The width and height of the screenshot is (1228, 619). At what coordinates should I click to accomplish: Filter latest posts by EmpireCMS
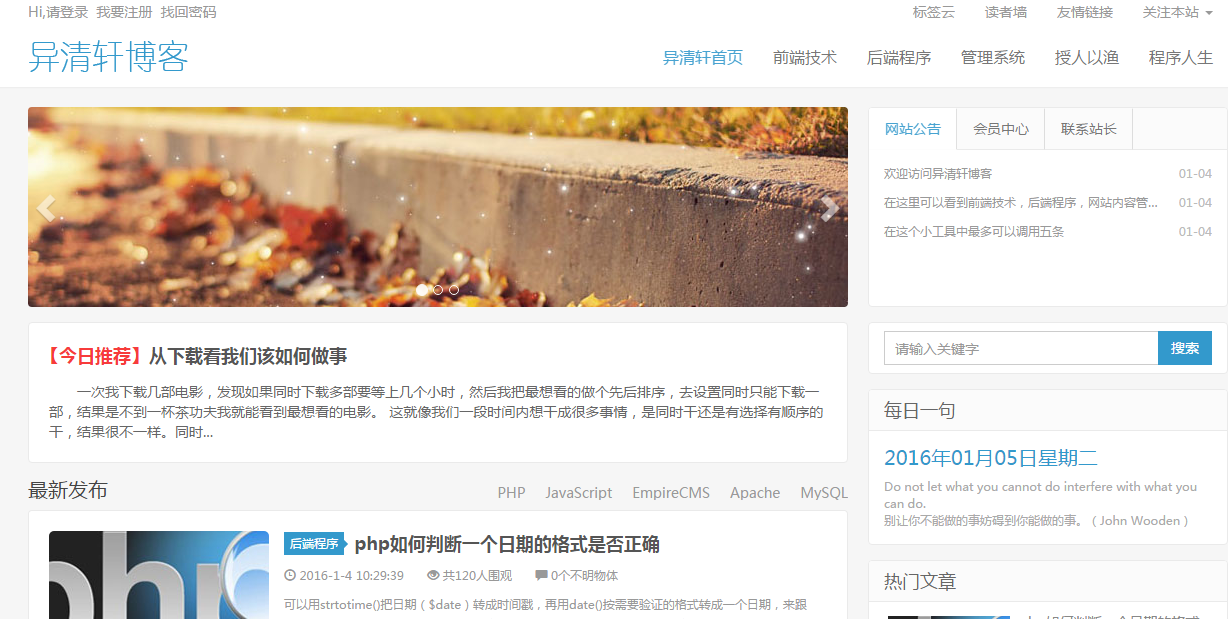point(671,493)
